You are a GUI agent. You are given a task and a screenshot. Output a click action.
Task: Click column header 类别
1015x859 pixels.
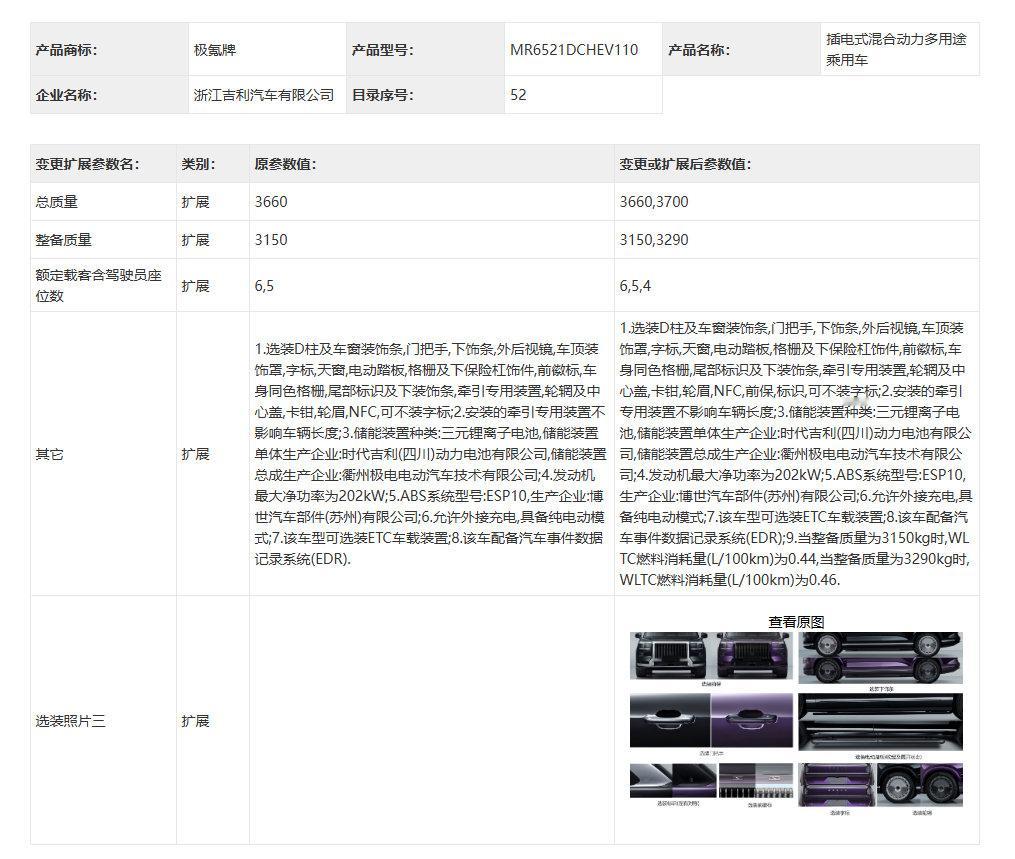tap(198, 164)
